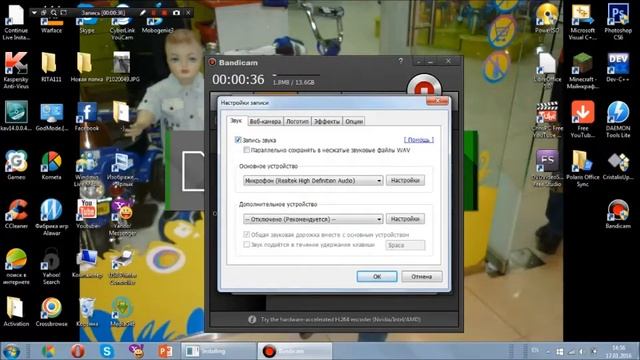Viewport: 640px width, 360px height.
Task: Click the Skype icon in taskbar
Action: pyautogui.click(x=107, y=351)
